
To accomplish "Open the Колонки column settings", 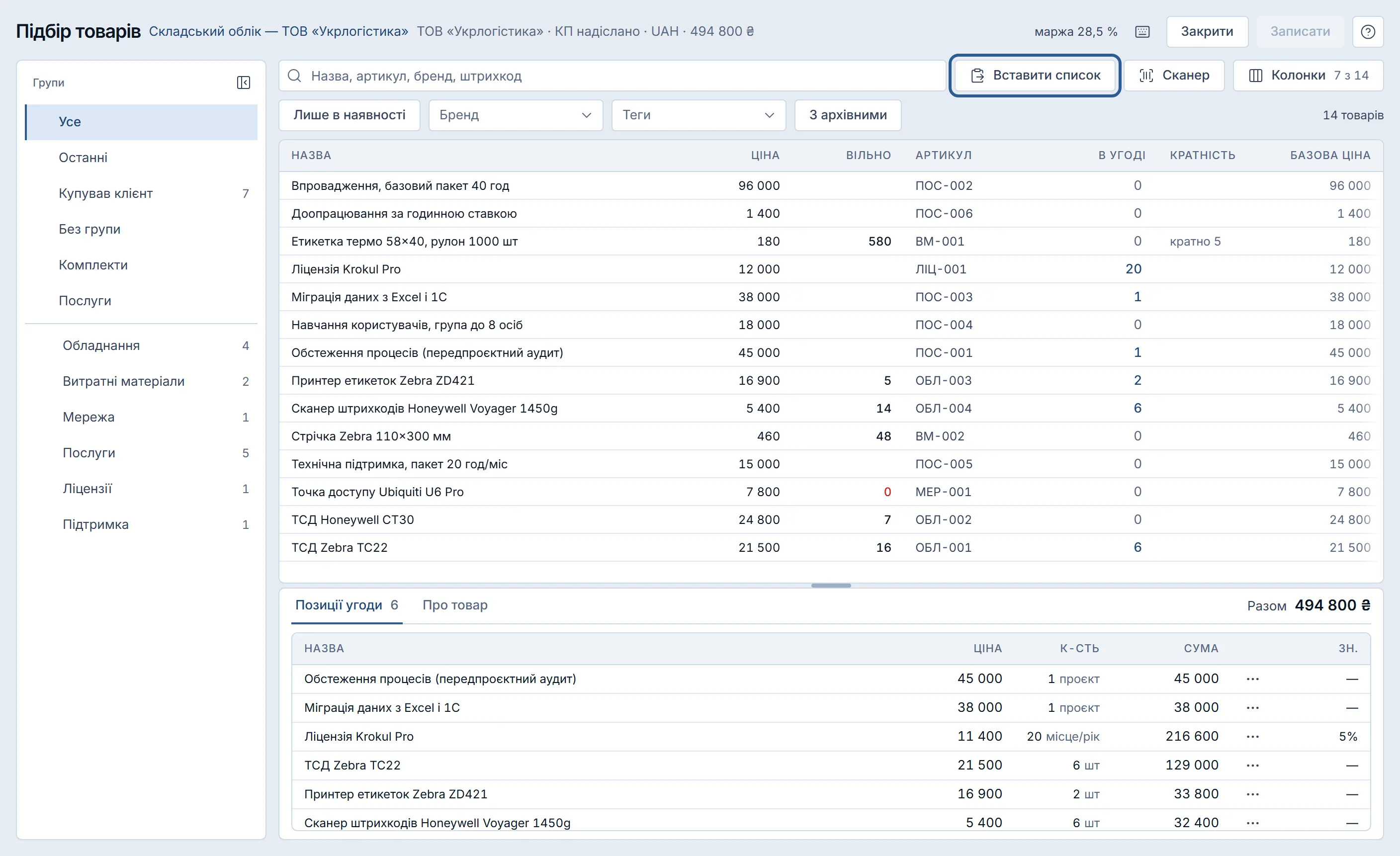I will [1308, 76].
